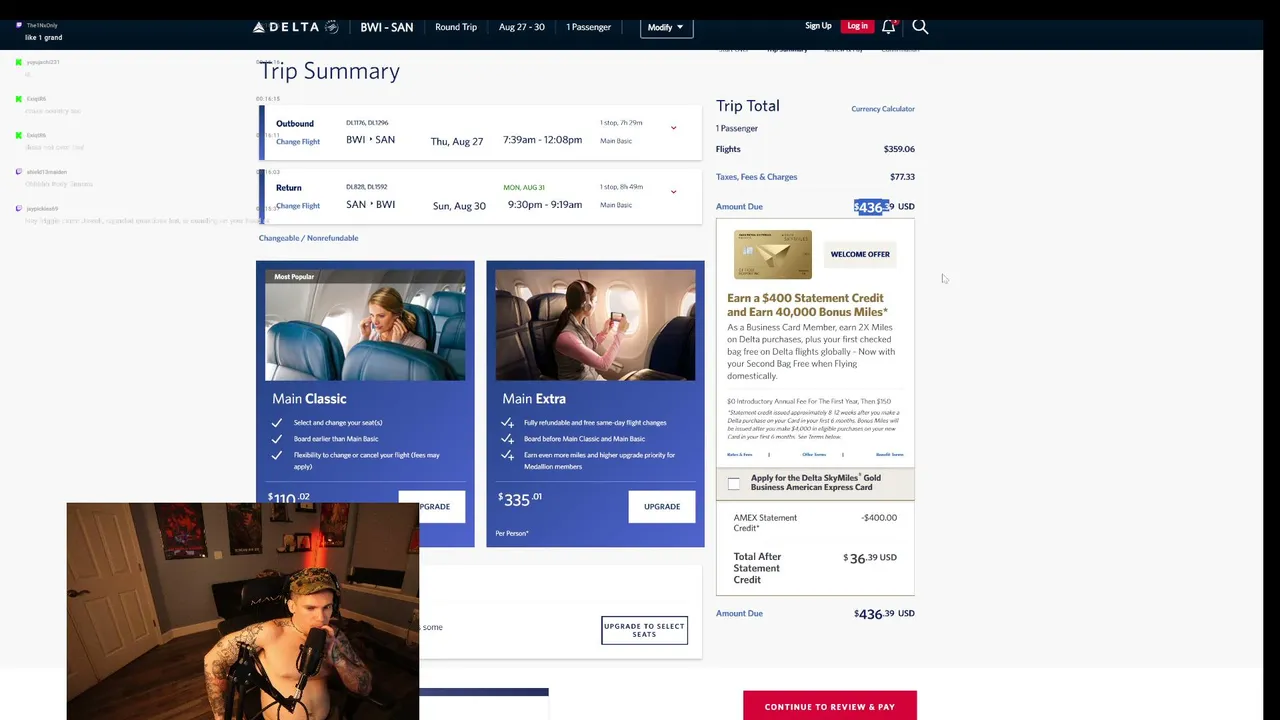Click the Thu, Aug 27 outbound date
Viewport: 1280px width, 720px height.
point(457,142)
